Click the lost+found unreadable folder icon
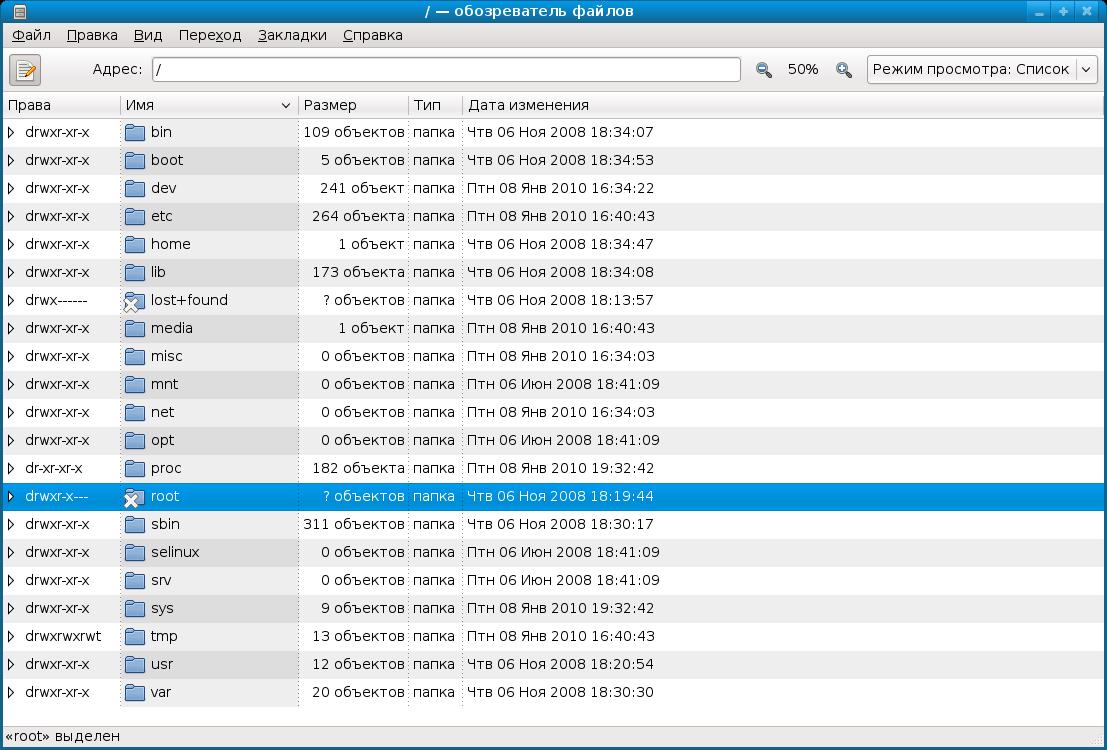 pos(134,302)
